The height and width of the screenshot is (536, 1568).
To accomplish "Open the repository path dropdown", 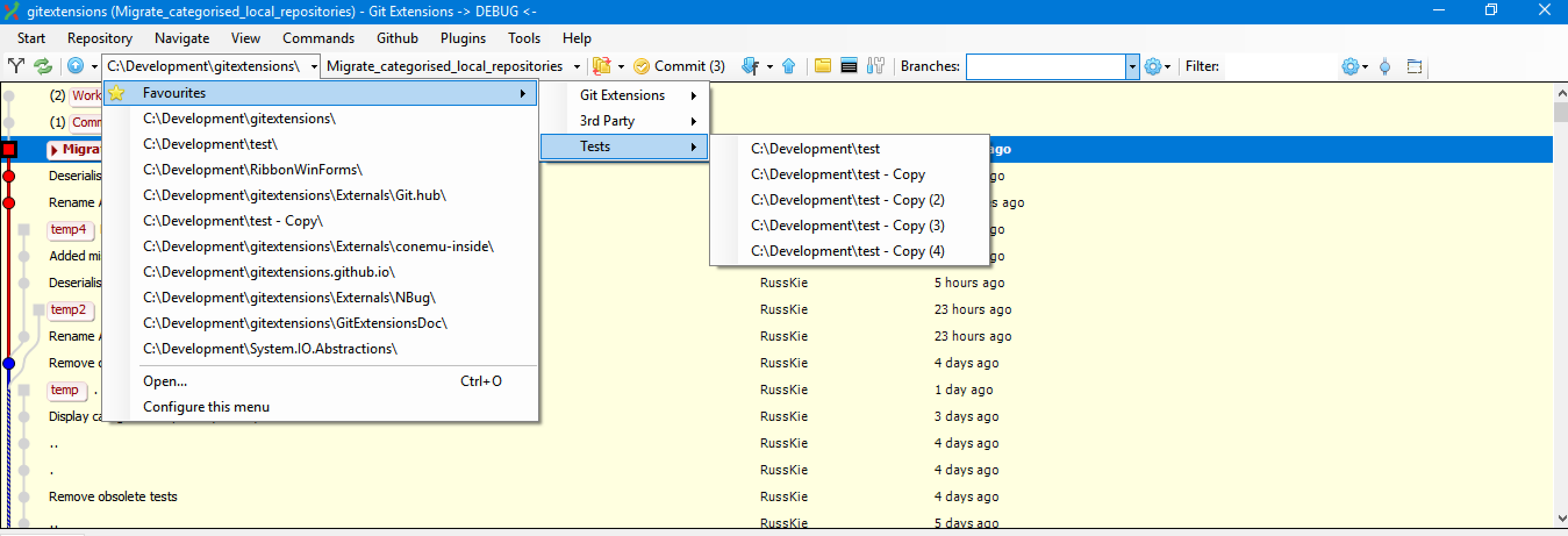I will pos(314,66).
